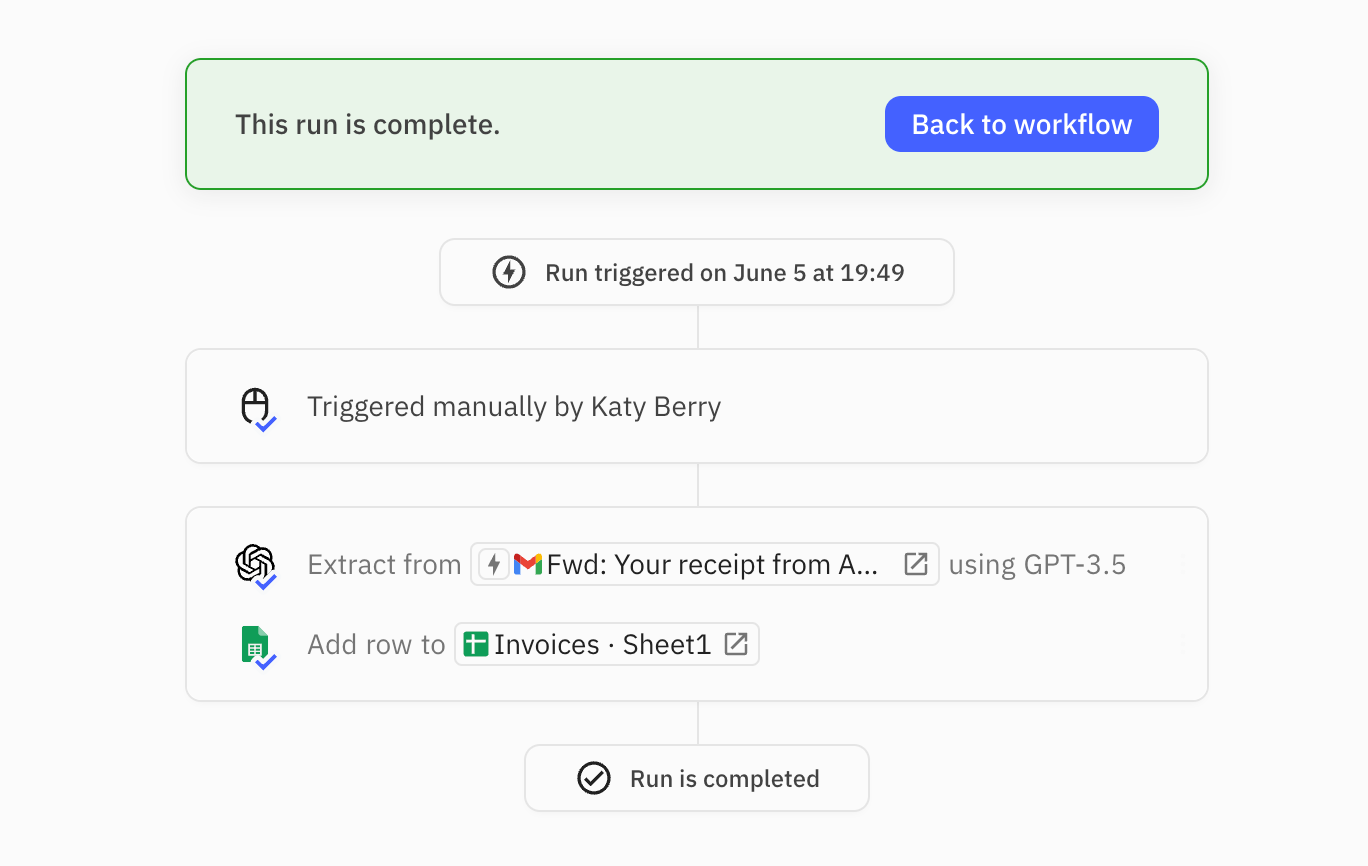Select the Triggered manually by Katy Berry step

coord(513,407)
